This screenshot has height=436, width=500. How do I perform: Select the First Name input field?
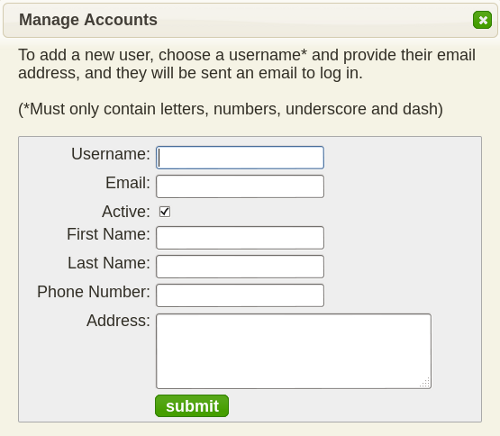click(240, 238)
